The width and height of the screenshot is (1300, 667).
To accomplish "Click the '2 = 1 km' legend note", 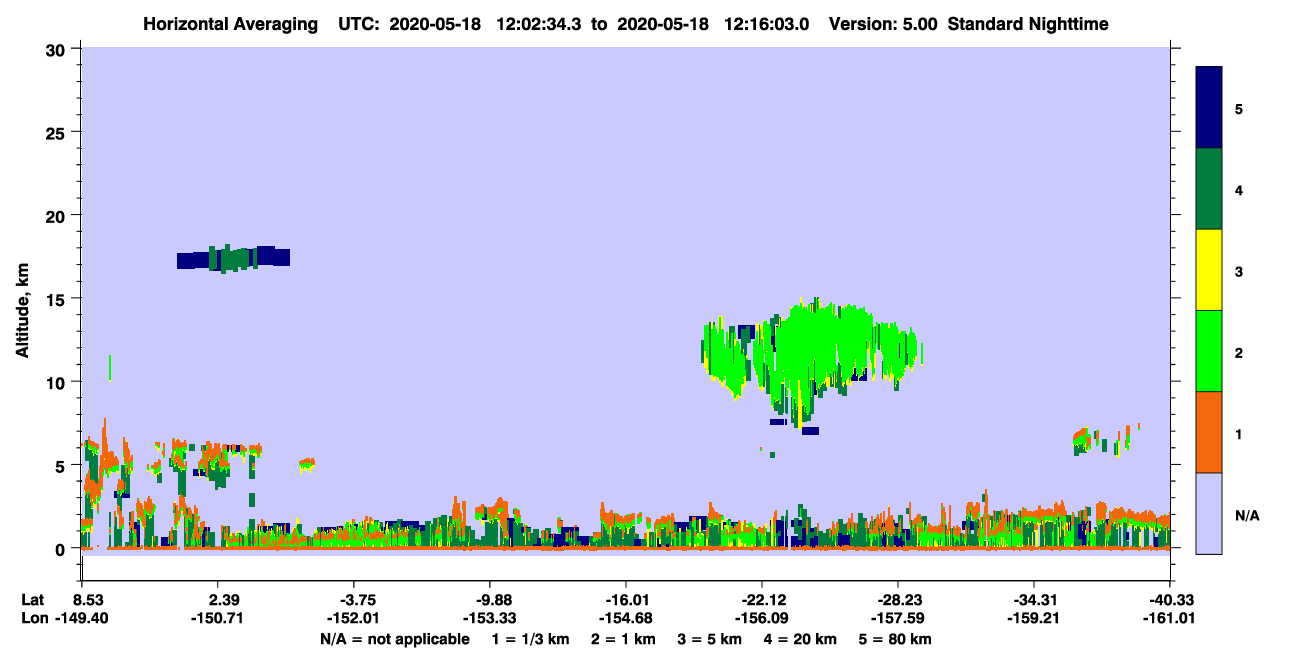I will click(x=622, y=639).
